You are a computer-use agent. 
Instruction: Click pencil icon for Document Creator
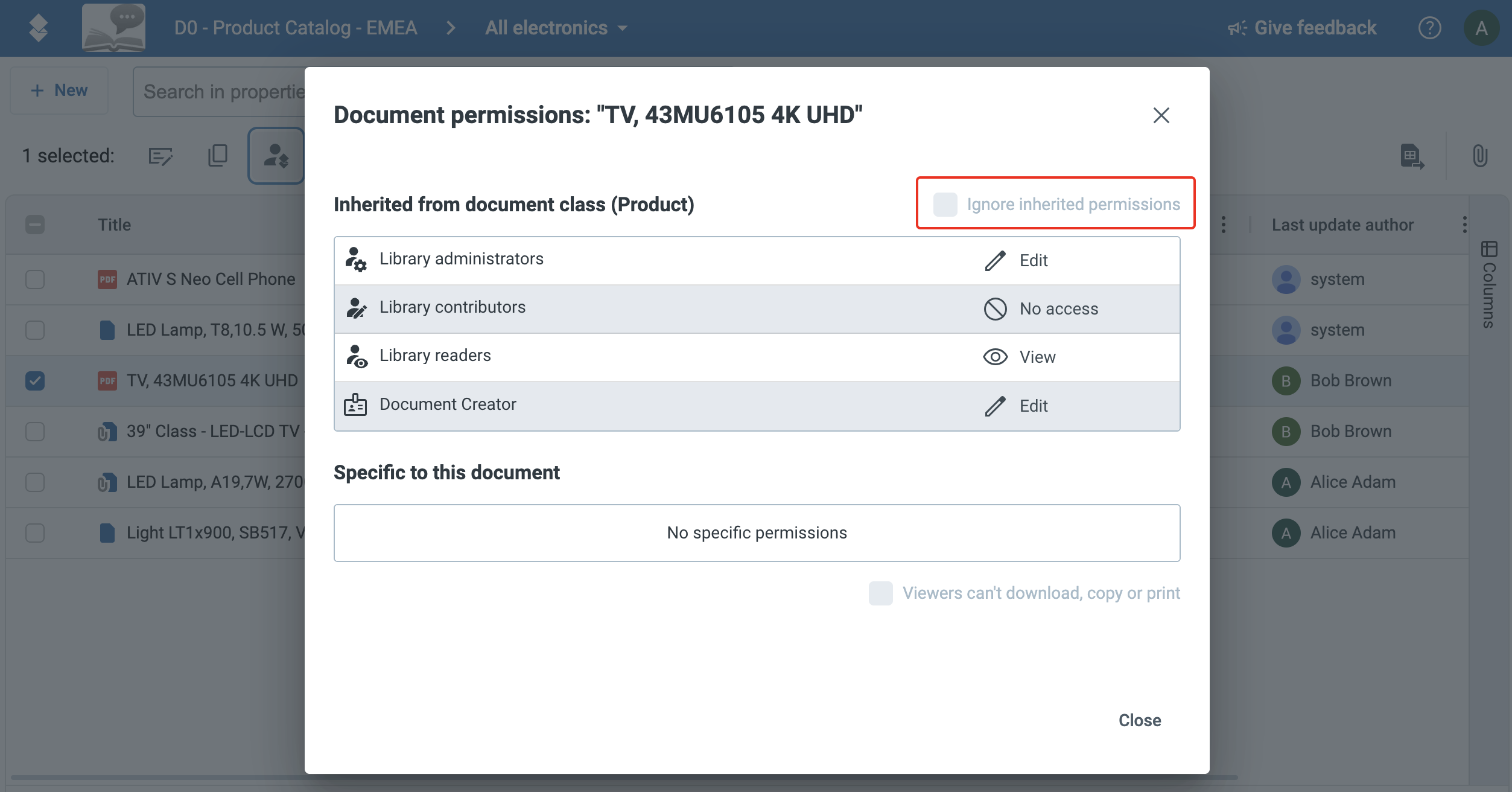coord(995,406)
